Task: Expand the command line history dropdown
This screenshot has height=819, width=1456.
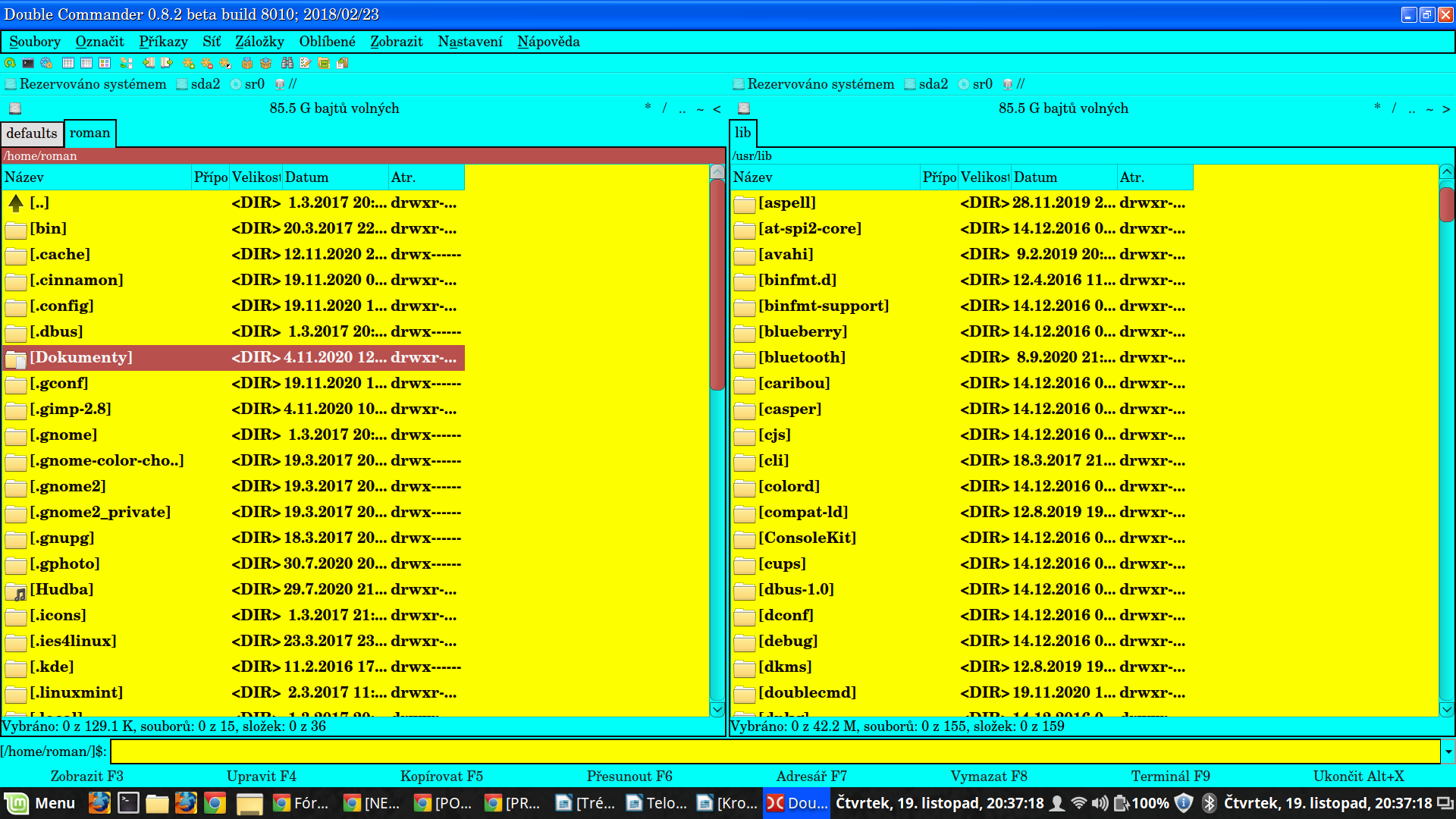Action: tap(1448, 752)
